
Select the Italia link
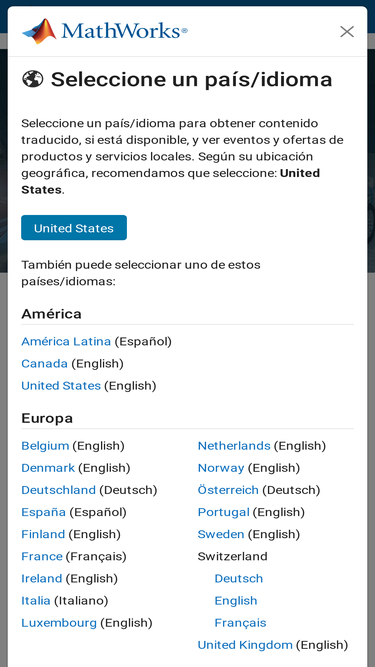(x=36, y=601)
